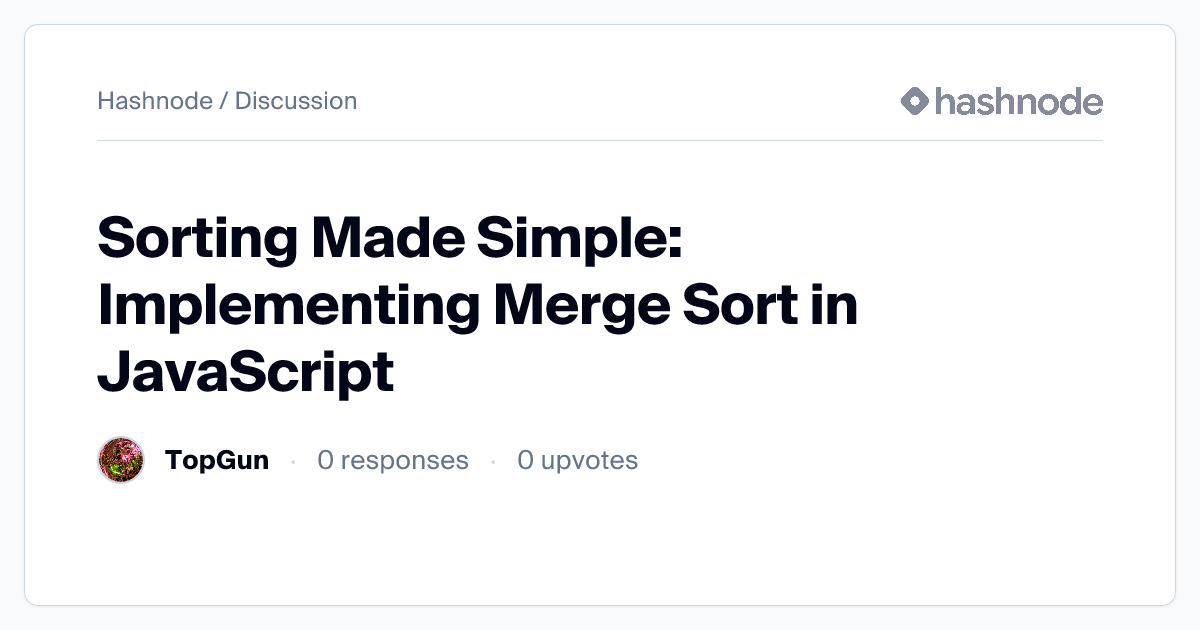Go to the Discussion breadcrumb

296,101
